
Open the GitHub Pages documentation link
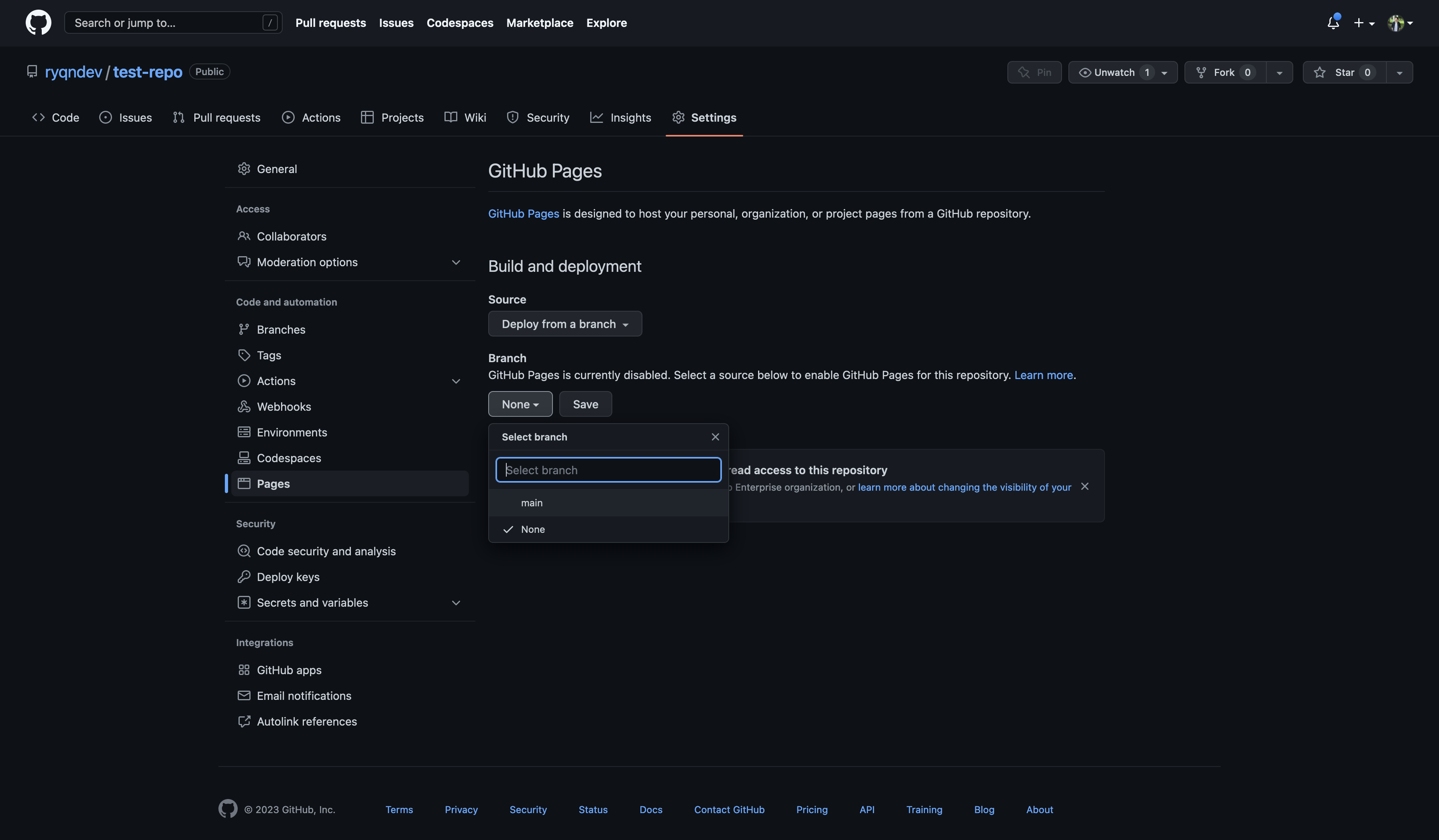[x=524, y=214]
